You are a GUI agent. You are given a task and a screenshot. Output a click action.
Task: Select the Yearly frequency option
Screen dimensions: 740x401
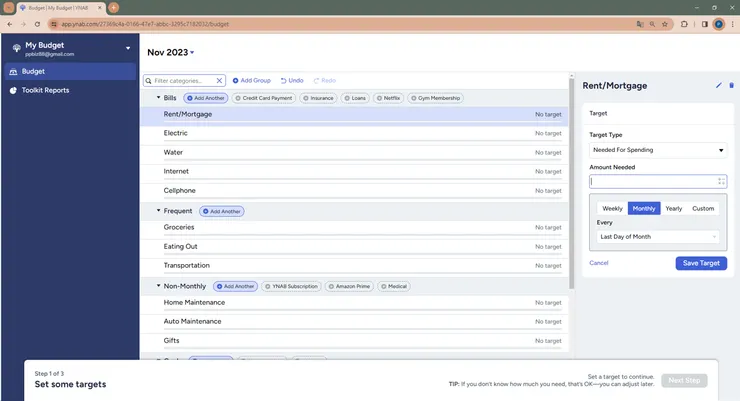[673, 209]
